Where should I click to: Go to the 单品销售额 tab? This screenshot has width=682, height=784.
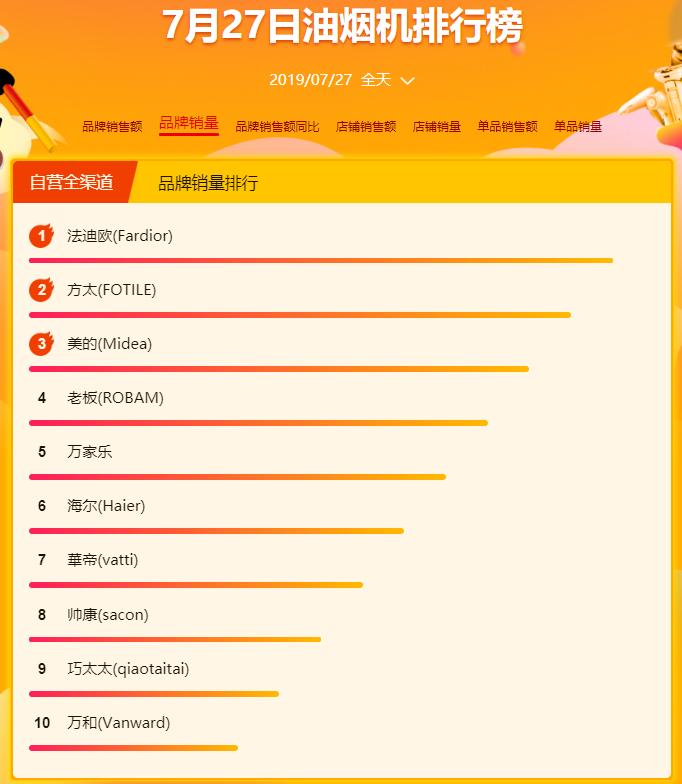pyautogui.click(x=507, y=127)
